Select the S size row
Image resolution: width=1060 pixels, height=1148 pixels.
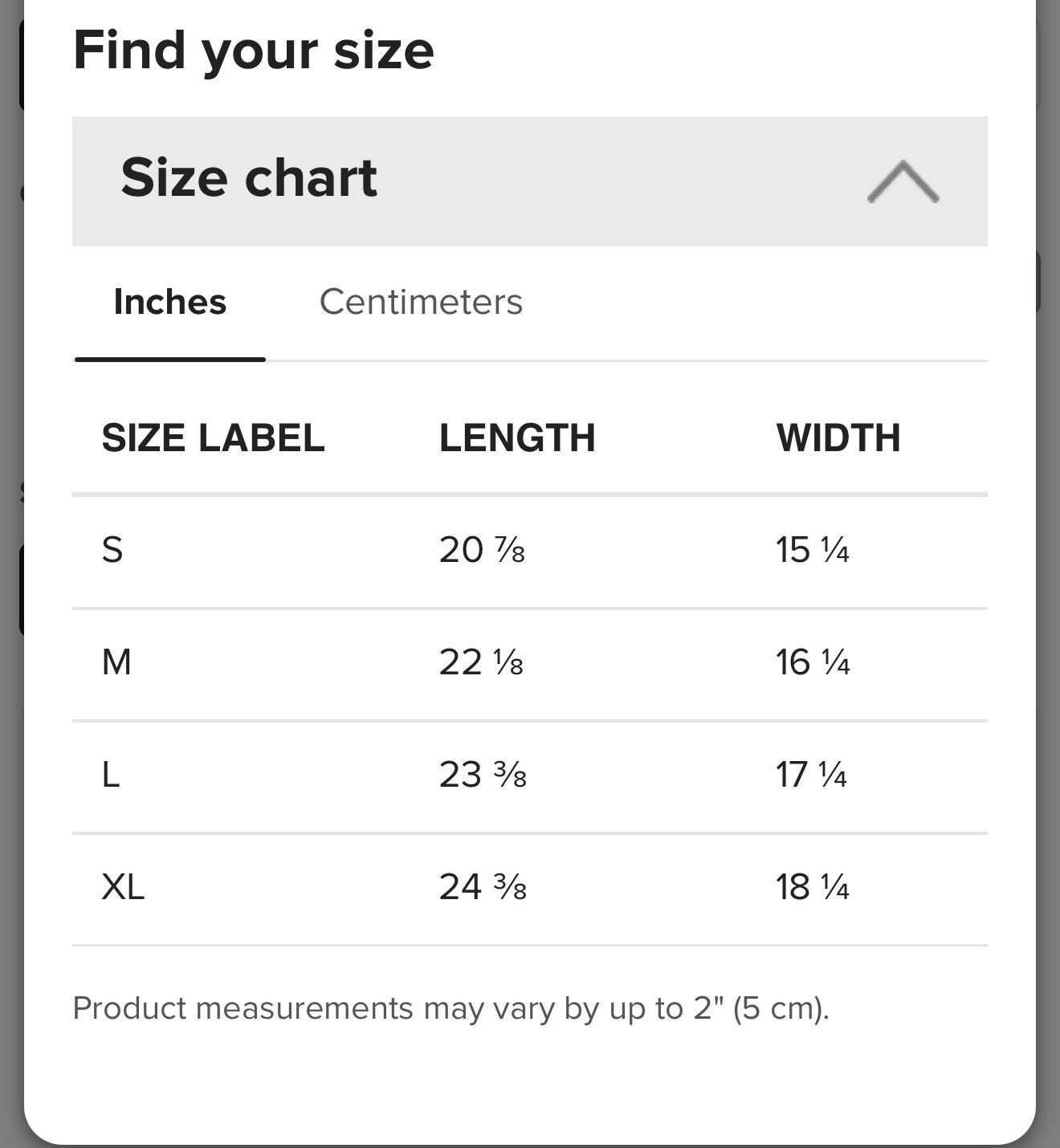click(530, 552)
